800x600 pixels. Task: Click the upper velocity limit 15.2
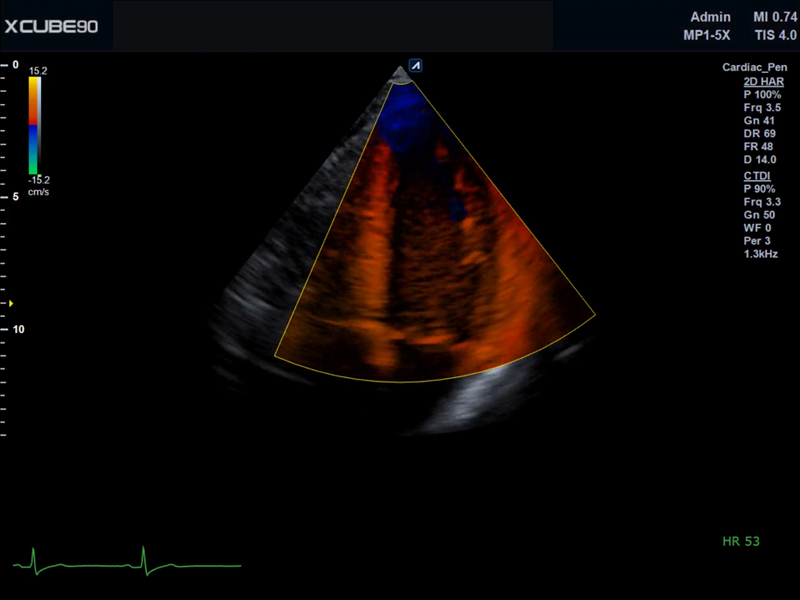coord(38,71)
